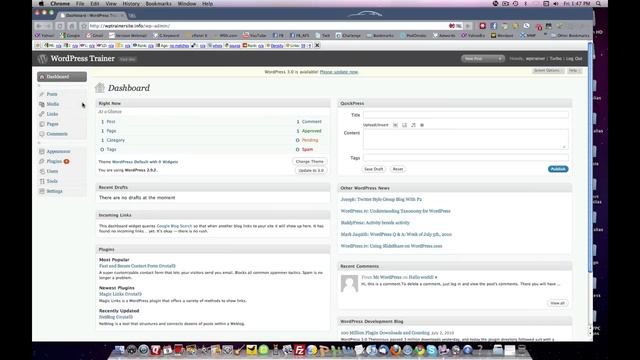This screenshot has height=360, width=640.
Task: Click the Change Theme button
Action: tap(309, 162)
